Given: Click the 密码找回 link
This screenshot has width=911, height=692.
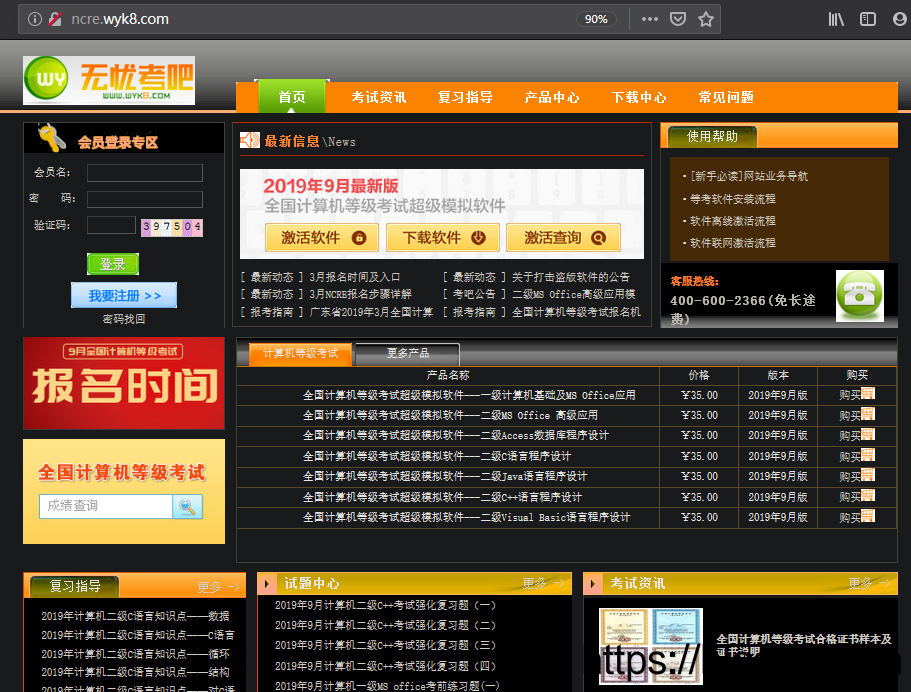Looking at the screenshot, I should (124, 318).
